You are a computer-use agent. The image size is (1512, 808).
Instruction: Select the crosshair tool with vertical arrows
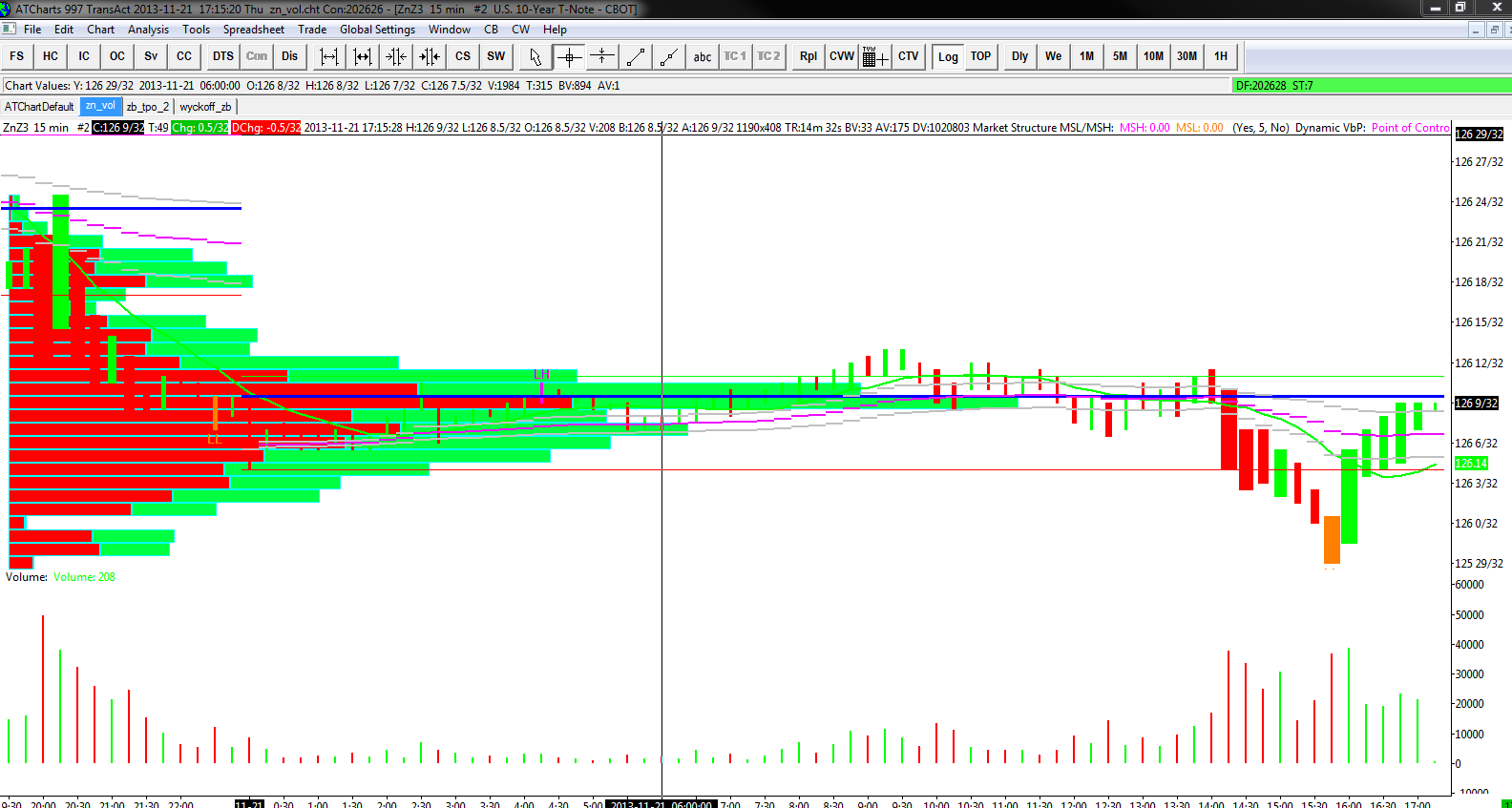coord(602,56)
